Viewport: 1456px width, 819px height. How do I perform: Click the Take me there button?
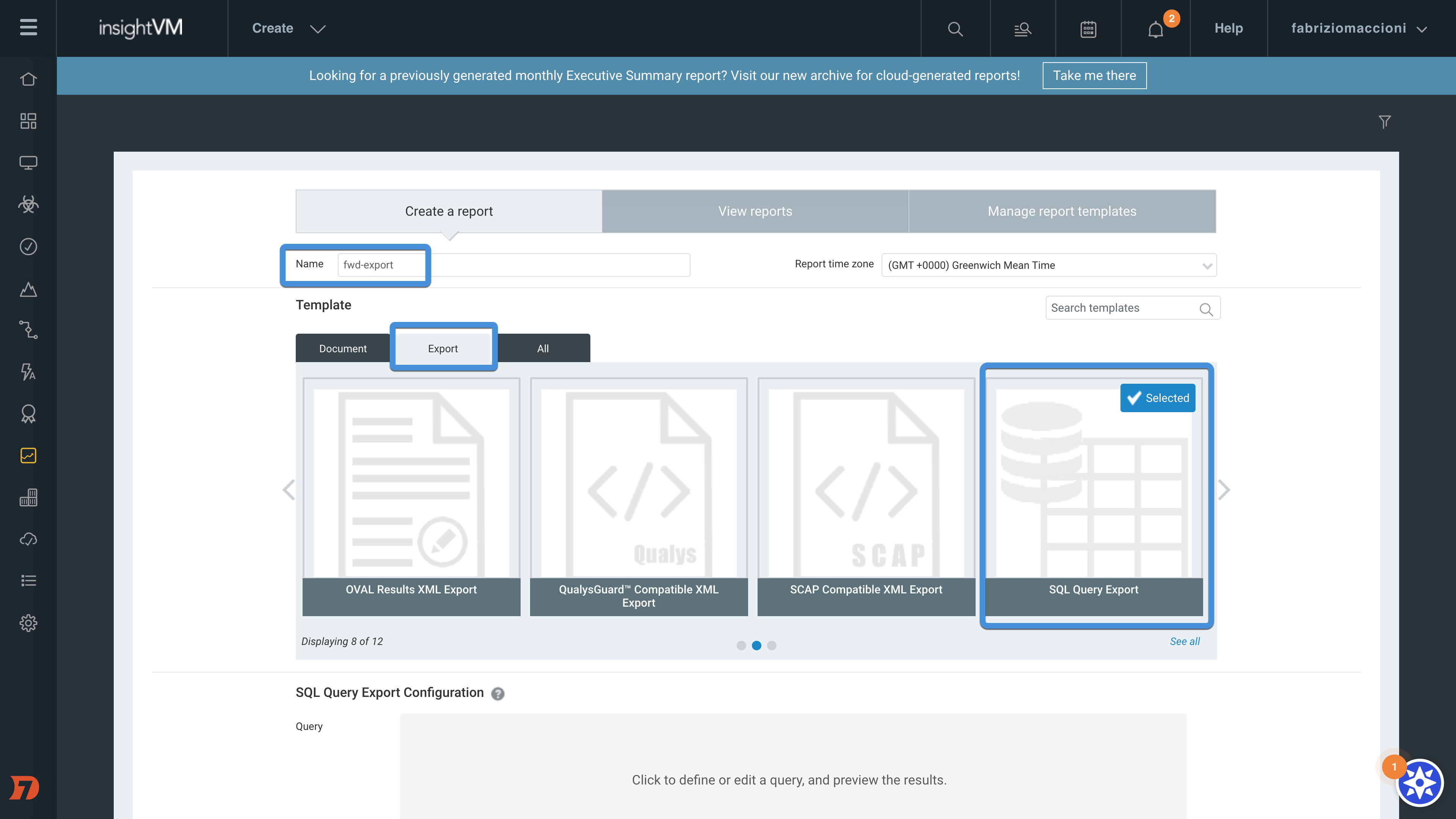tap(1094, 76)
